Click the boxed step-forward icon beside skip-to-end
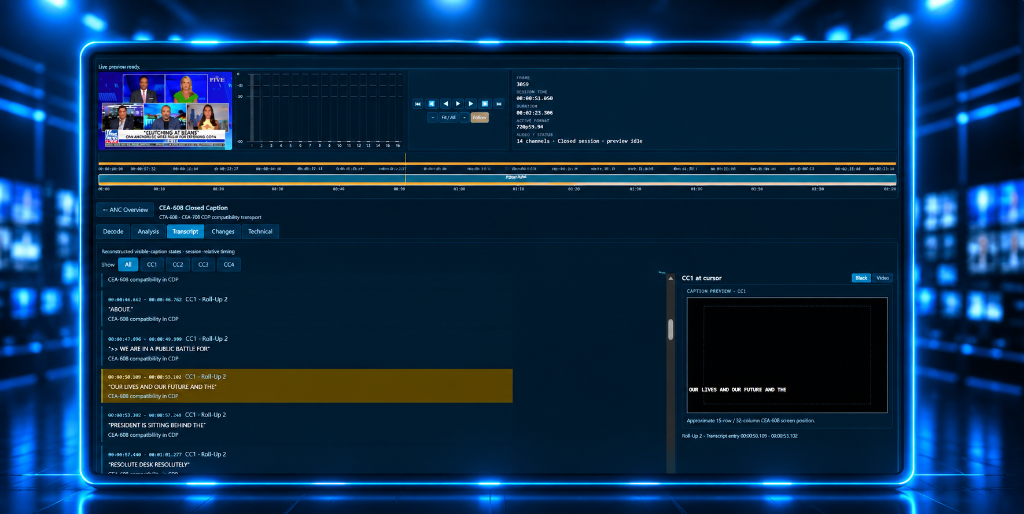Image resolution: width=1024 pixels, height=514 pixels. click(x=485, y=104)
